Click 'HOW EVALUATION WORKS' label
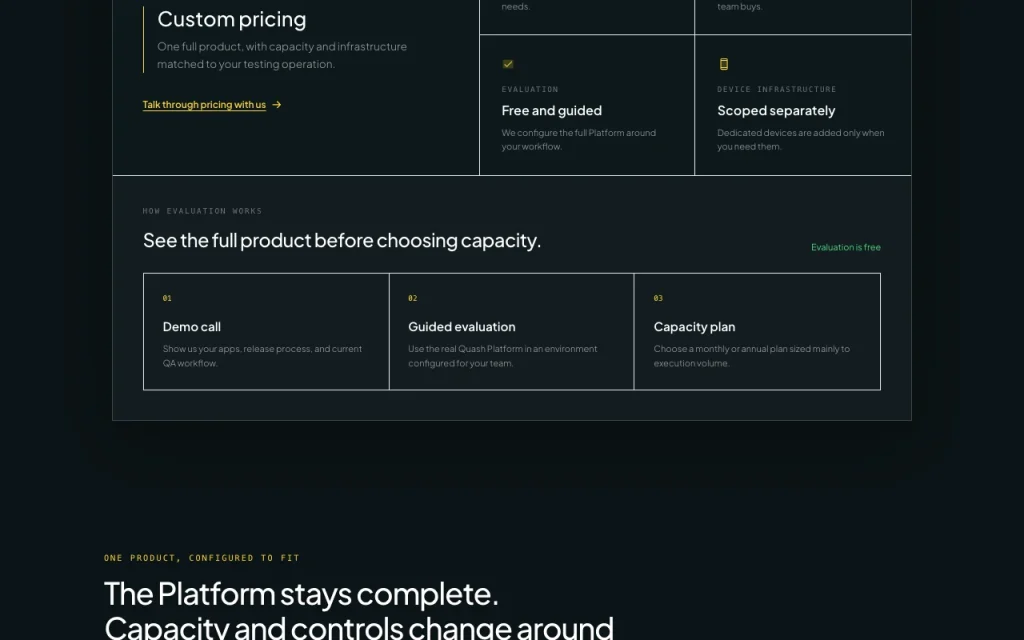The width and height of the screenshot is (1024, 640). point(202,211)
